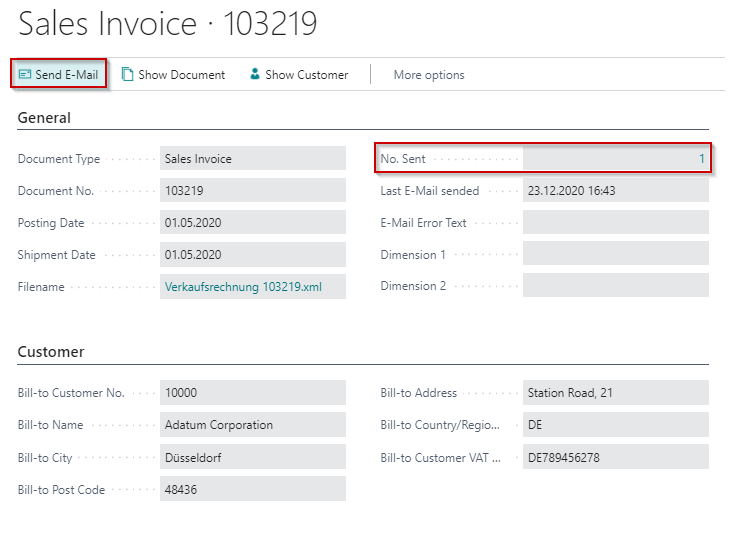Click the Bill-to Name field Adatum Corporation
The width and height of the screenshot is (732, 535).
(252, 425)
